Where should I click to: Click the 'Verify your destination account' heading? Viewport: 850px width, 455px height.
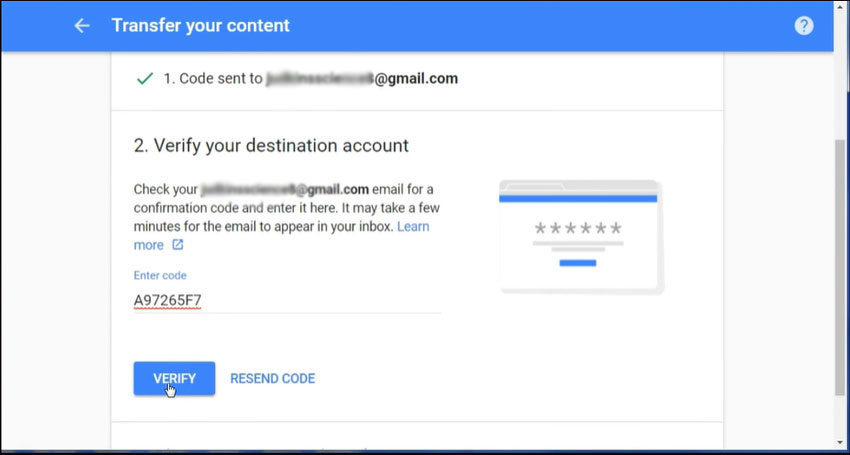(271, 146)
